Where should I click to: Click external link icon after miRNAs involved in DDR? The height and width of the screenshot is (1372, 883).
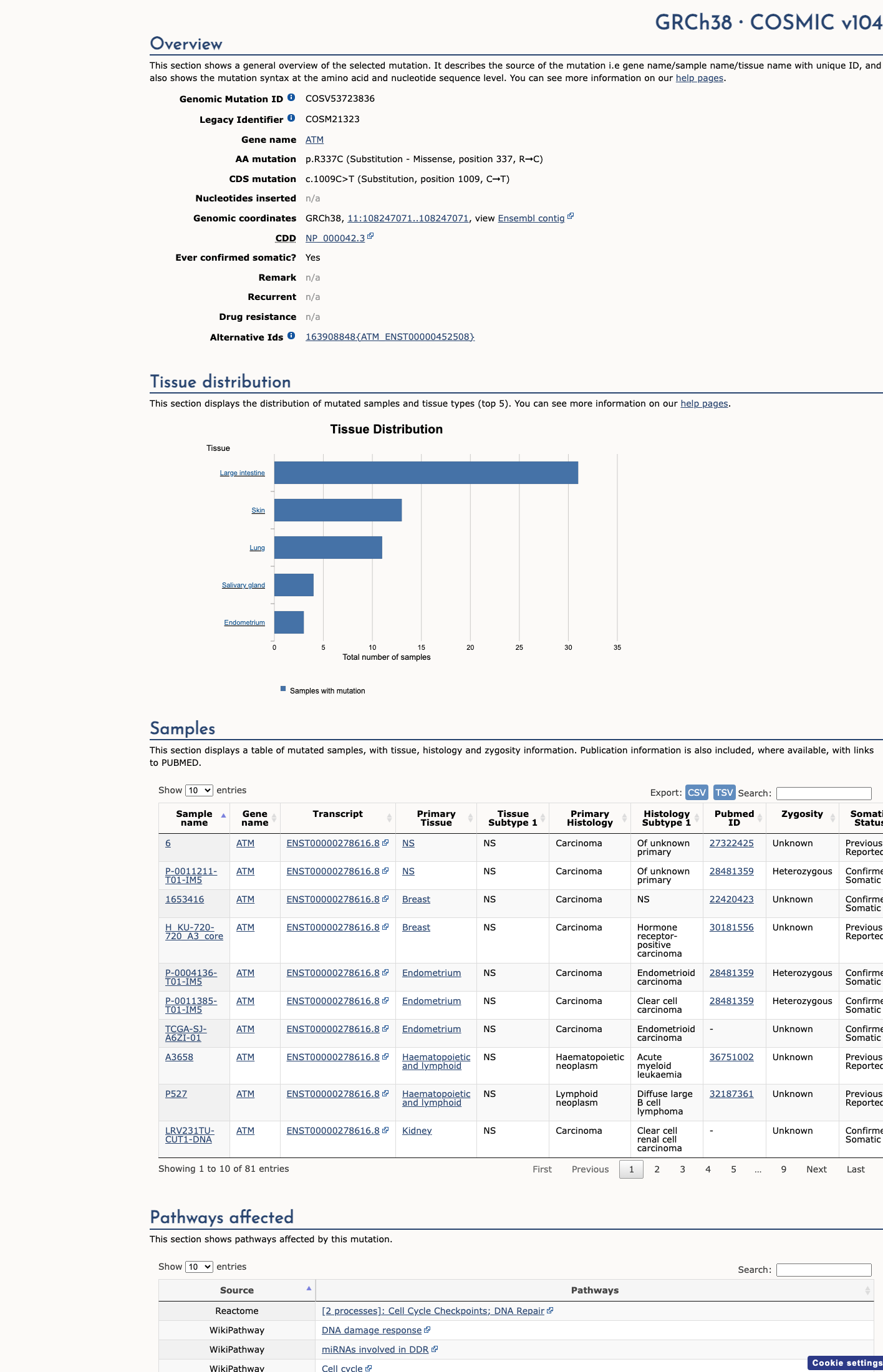point(435,1349)
